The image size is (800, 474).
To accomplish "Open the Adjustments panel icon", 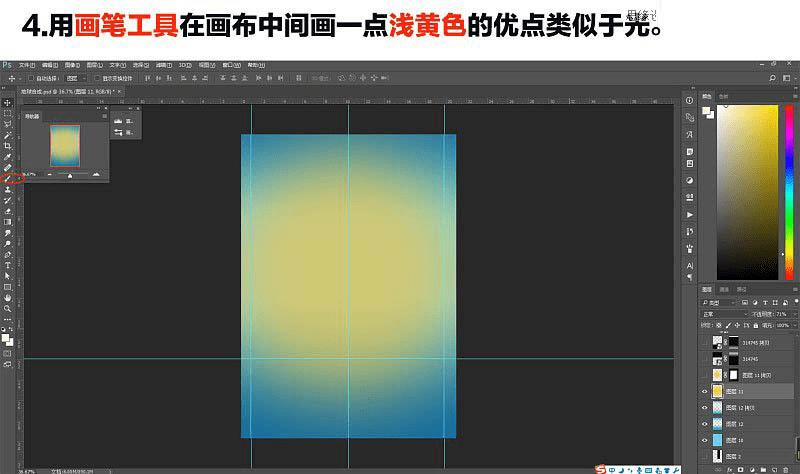I will pyautogui.click(x=689, y=180).
